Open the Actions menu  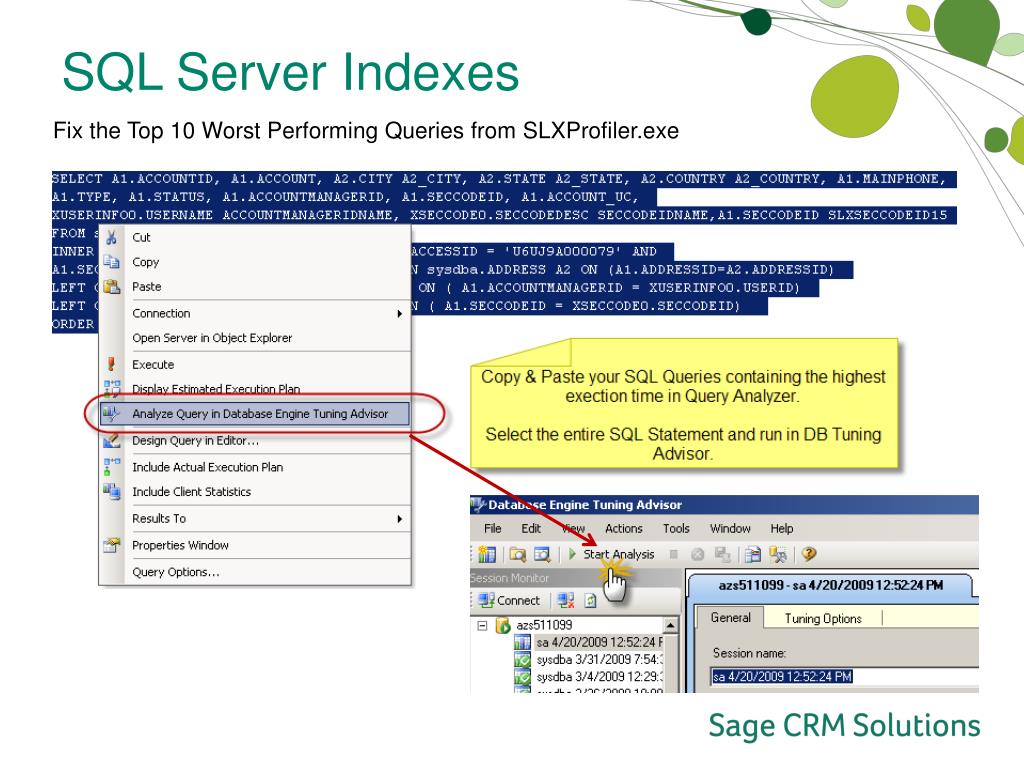624,528
